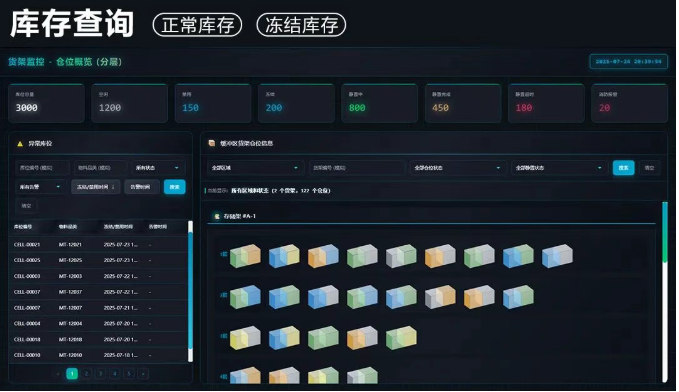Select the first yellow cube in layer 3 row
Screen dimensions: 679x392
pos(245,338)
